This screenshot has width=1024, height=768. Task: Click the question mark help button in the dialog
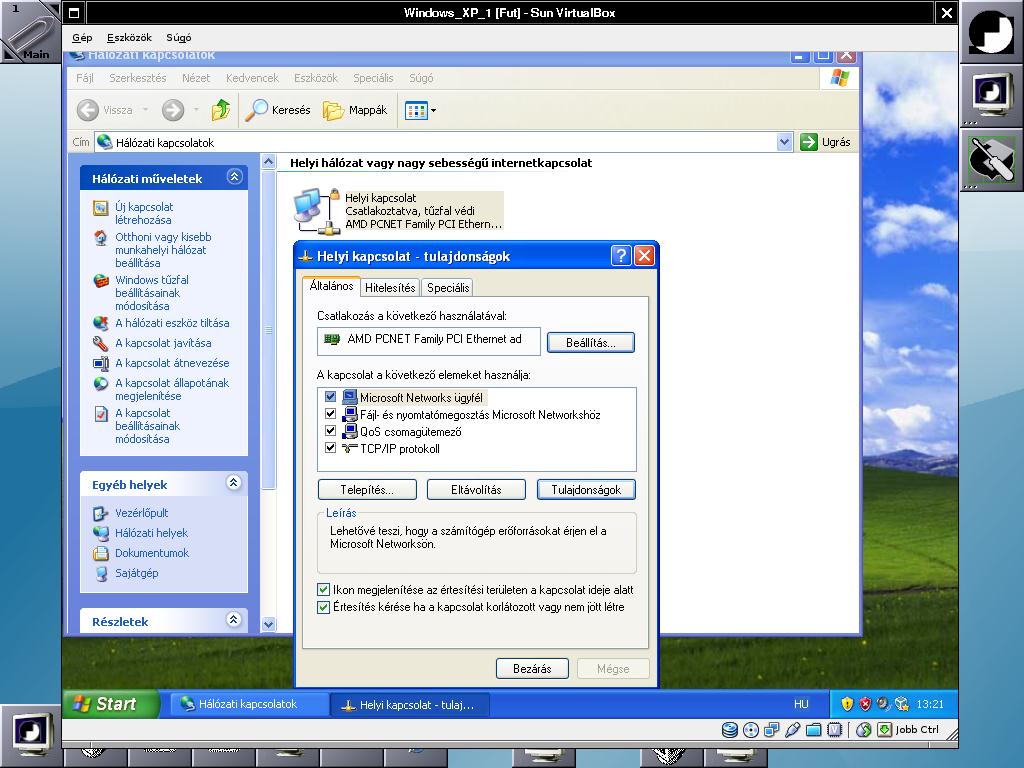click(621, 255)
